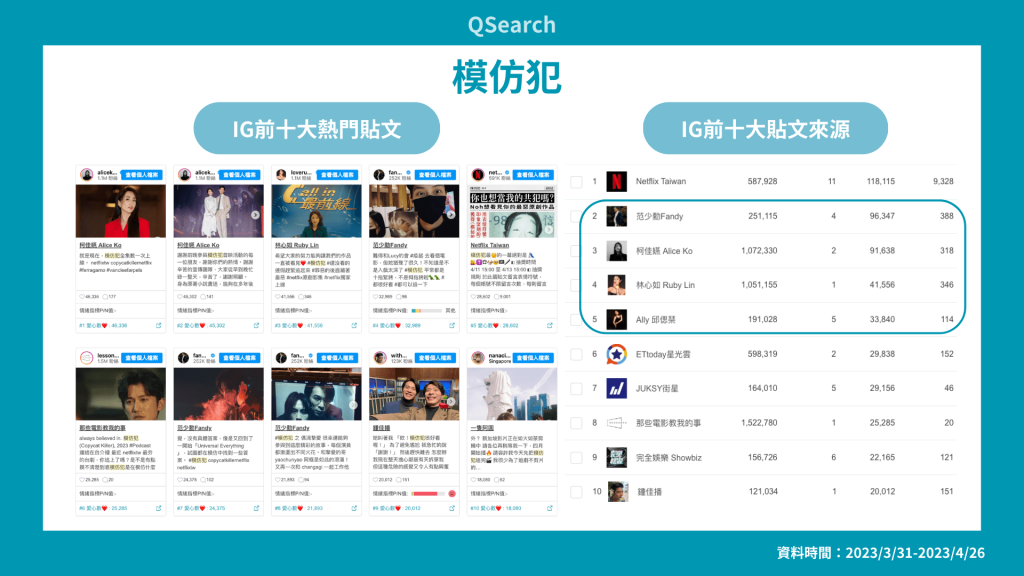Open external link icon on #9 post card
This screenshot has height=576, width=1024.
point(452,508)
